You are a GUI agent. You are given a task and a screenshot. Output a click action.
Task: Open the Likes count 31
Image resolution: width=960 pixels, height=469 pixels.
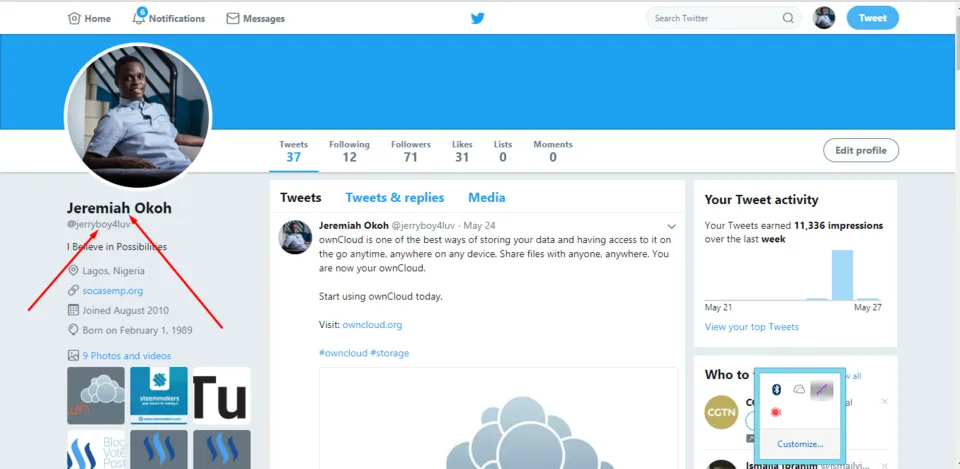[462, 151]
